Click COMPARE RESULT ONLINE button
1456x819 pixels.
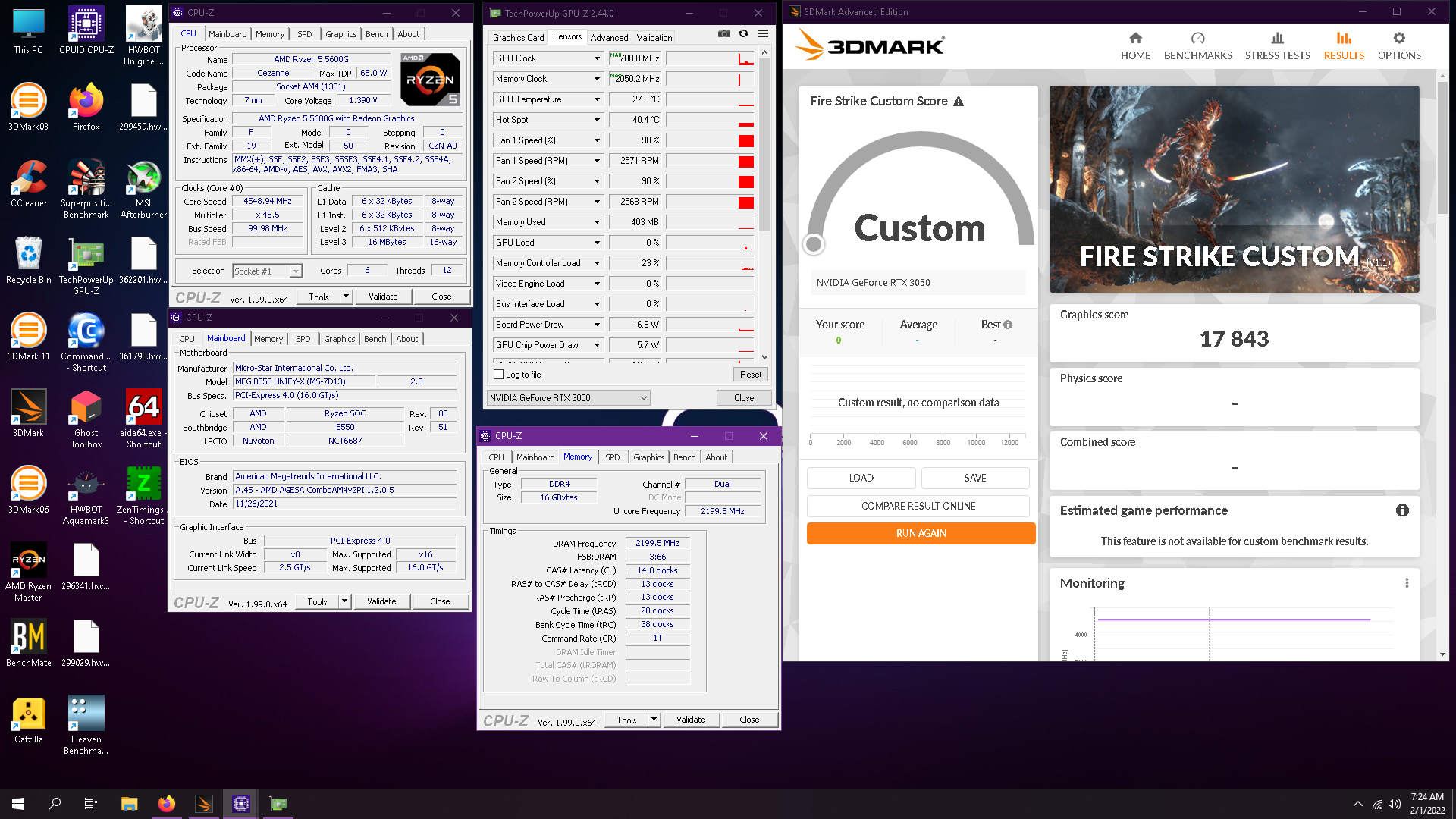coord(918,506)
